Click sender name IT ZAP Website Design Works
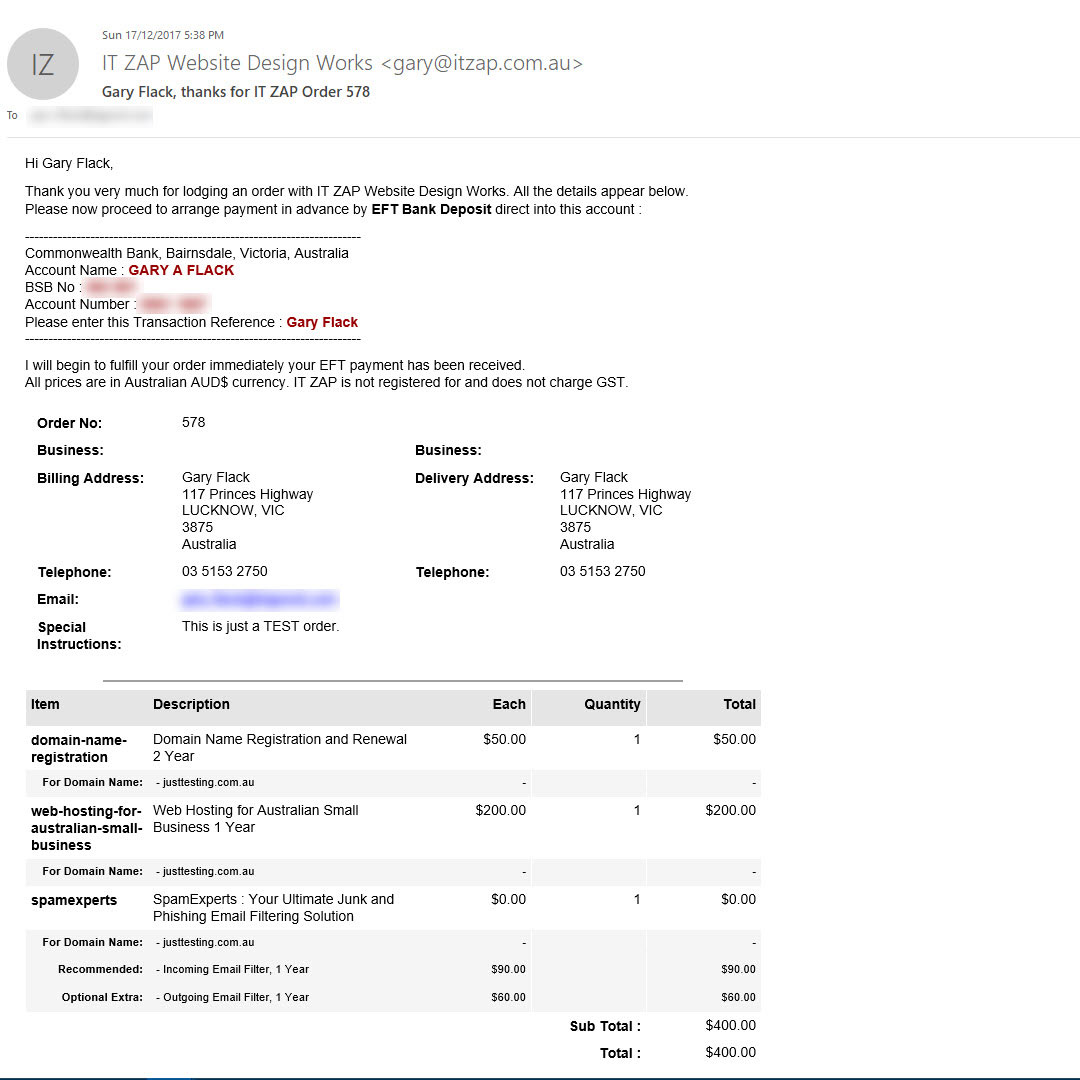This screenshot has height=1080, width=1080. point(238,63)
